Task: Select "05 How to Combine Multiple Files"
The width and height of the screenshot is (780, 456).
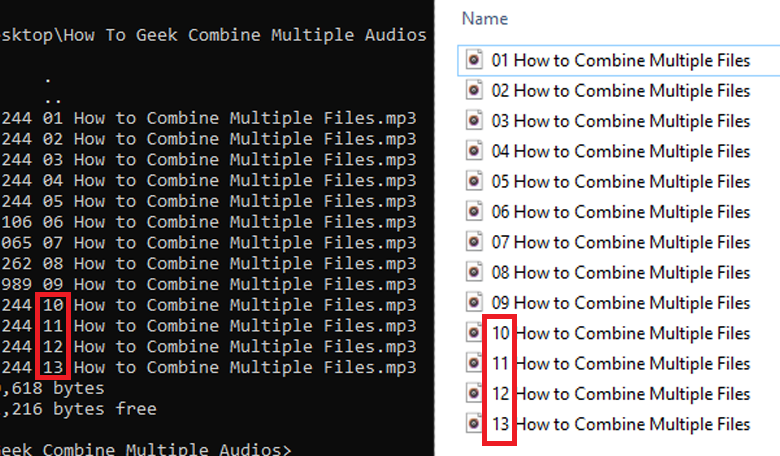Action: [620, 182]
